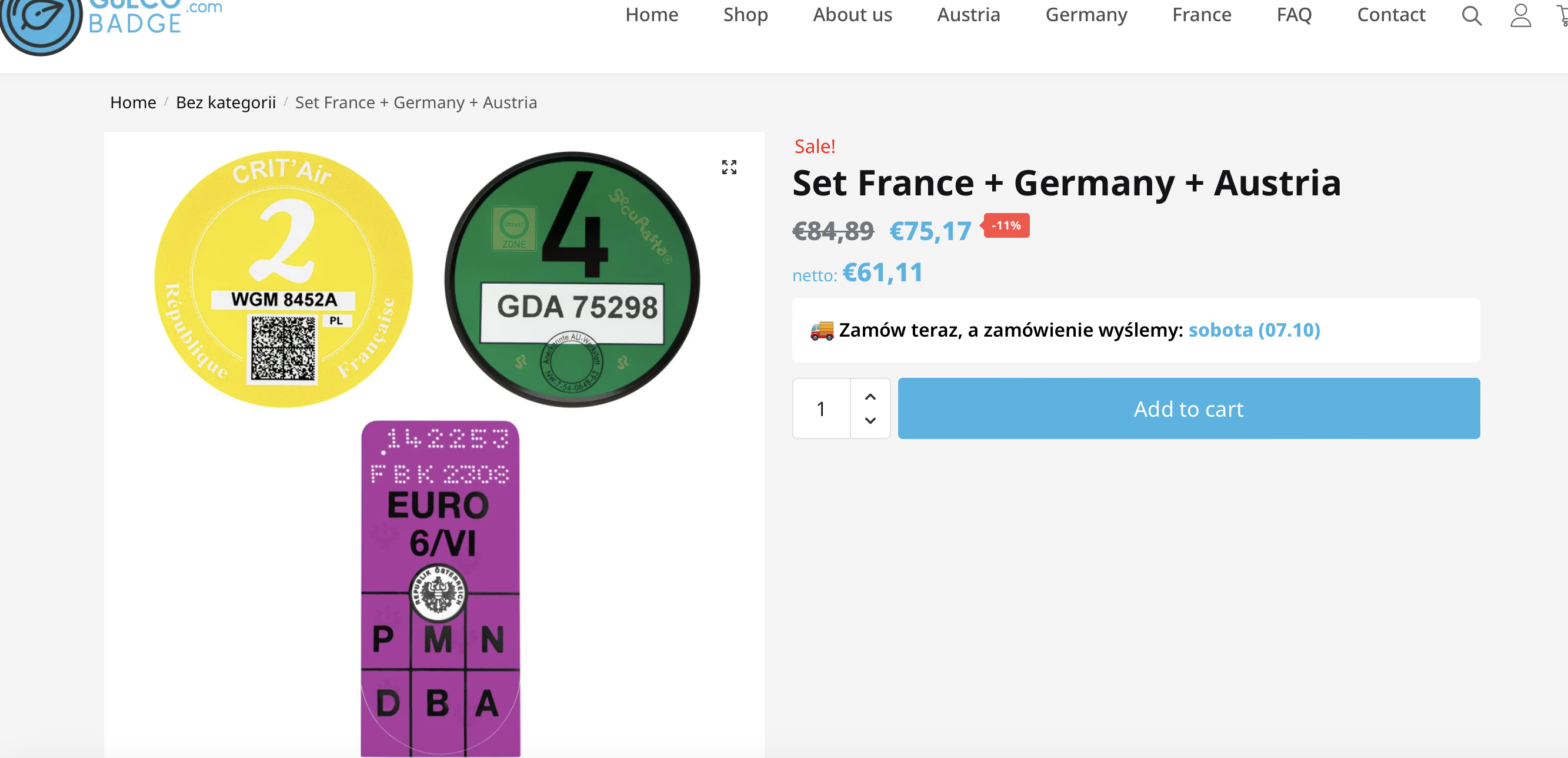Image resolution: width=1568 pixels, height=758 pixels.
Task: Open the Contact page
Action: [1391, 15]
